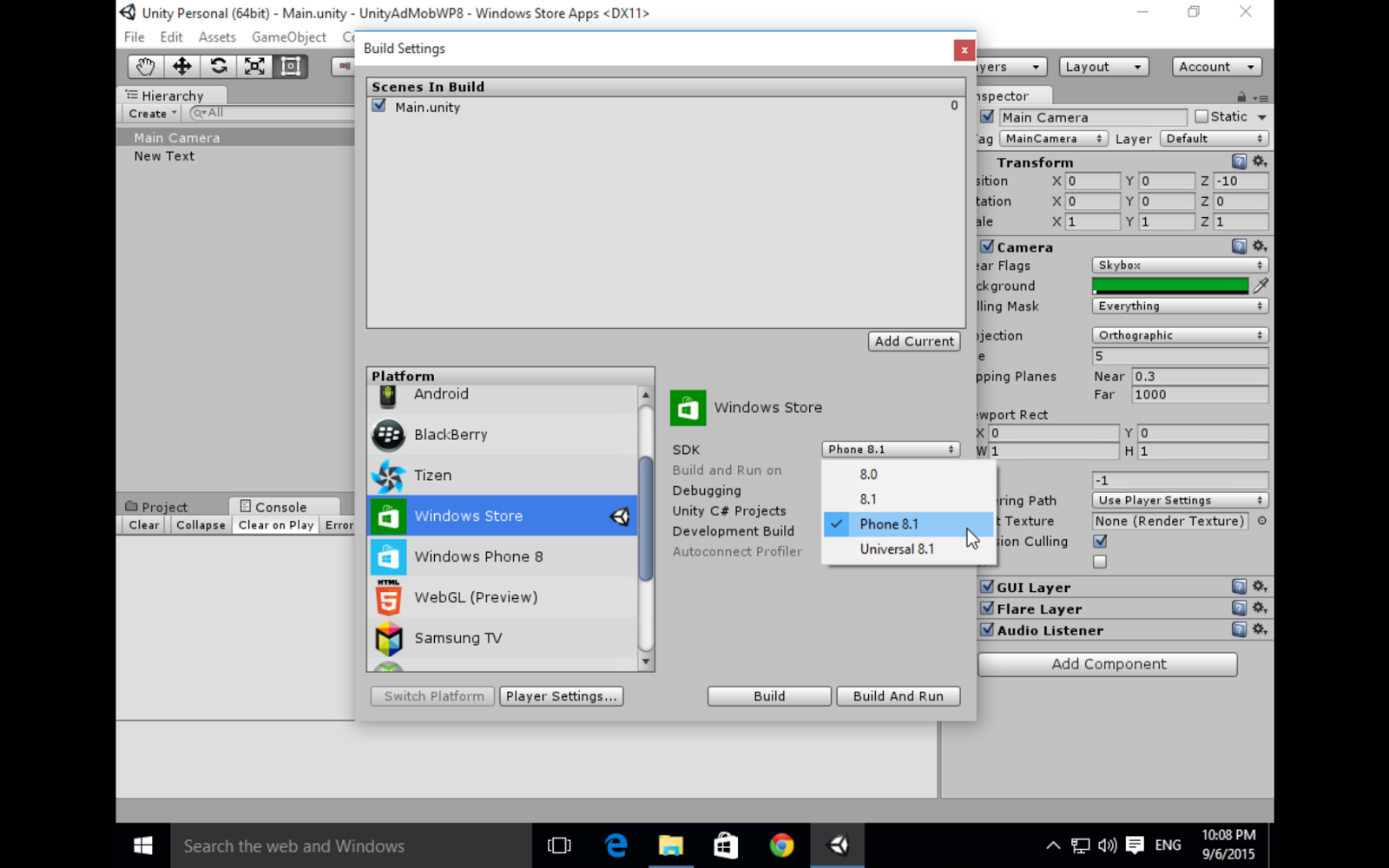1389x868 pixels.
Task: Open GUI Layer gear settings
Action: (1260, 587)
